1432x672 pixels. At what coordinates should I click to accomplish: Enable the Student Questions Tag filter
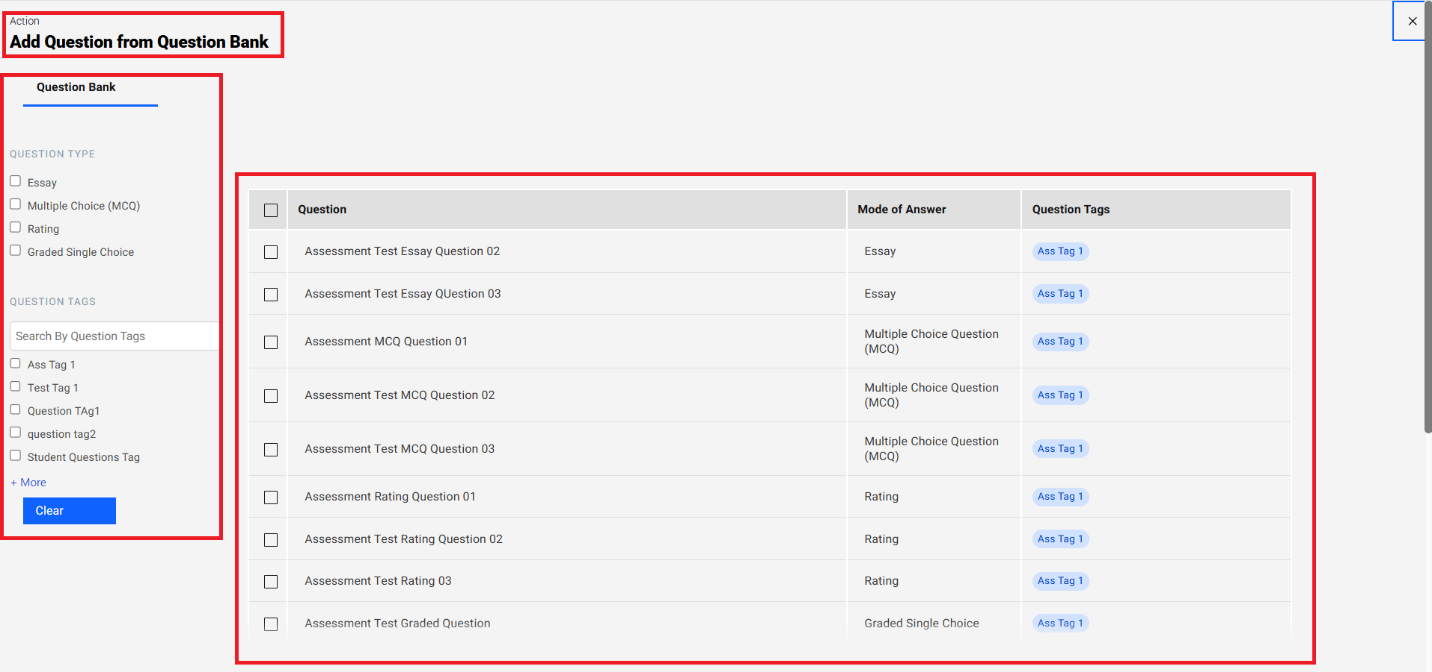coord(15,455)
